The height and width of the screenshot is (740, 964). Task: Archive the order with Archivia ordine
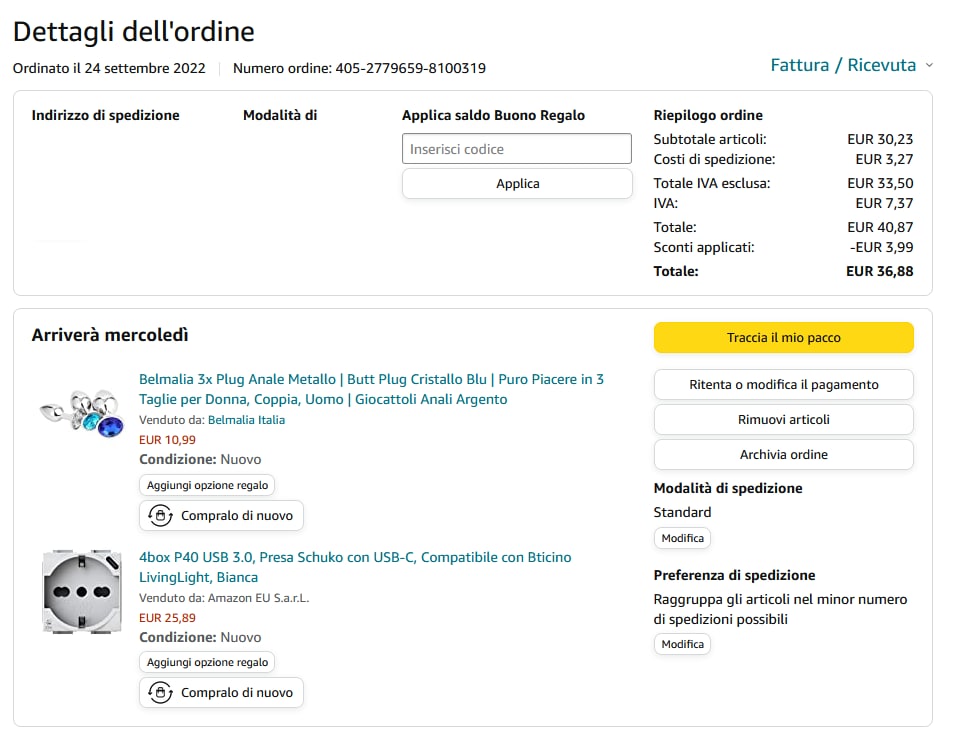[x=783, y=455]
